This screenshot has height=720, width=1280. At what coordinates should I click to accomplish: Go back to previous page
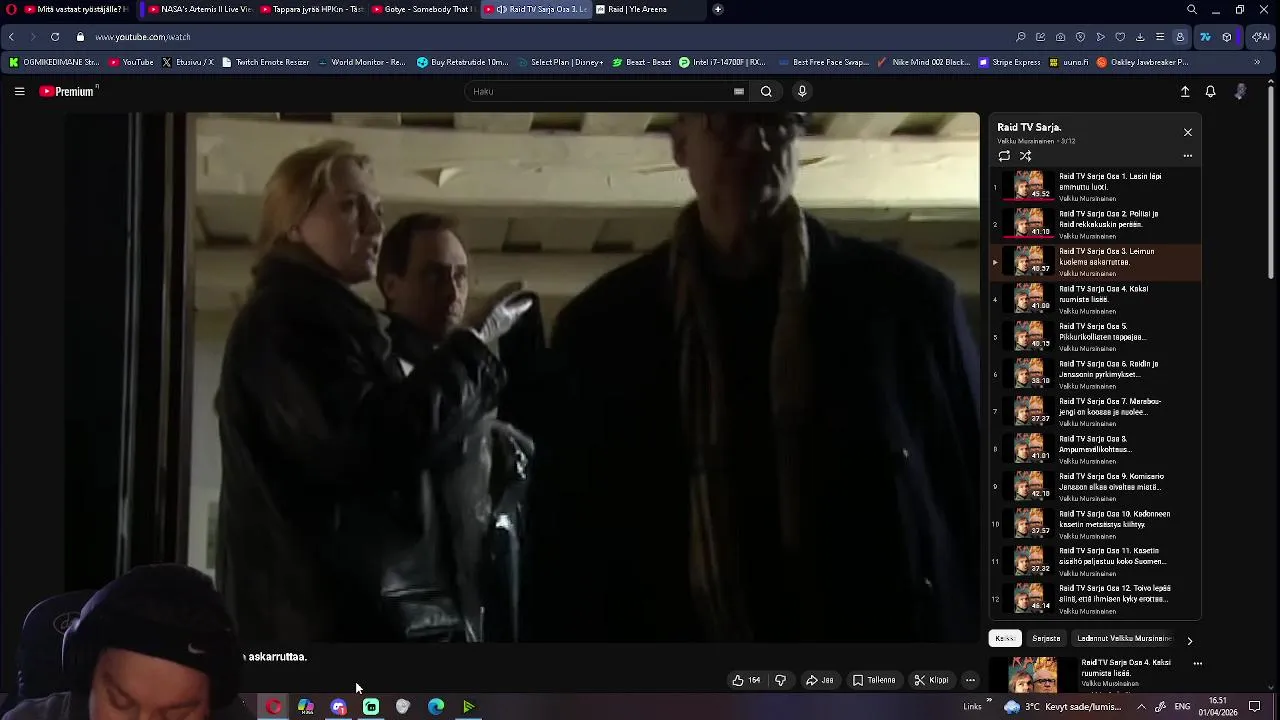click(11, 37)
